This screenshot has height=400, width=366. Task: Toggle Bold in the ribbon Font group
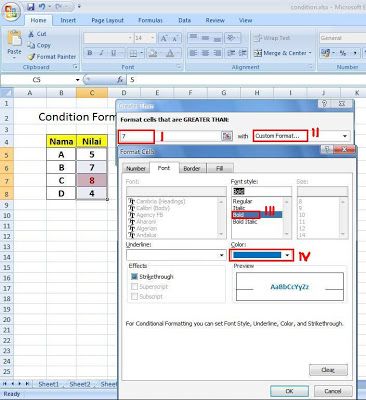[90, 53]
